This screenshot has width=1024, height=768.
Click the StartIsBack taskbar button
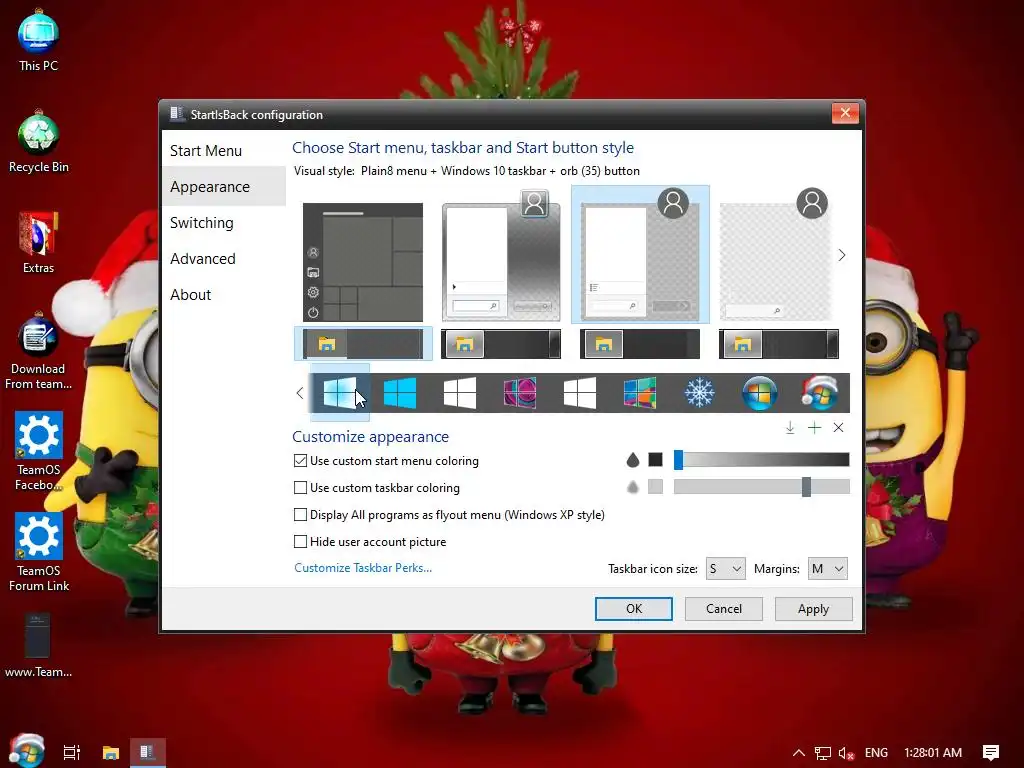pos(148,752)
